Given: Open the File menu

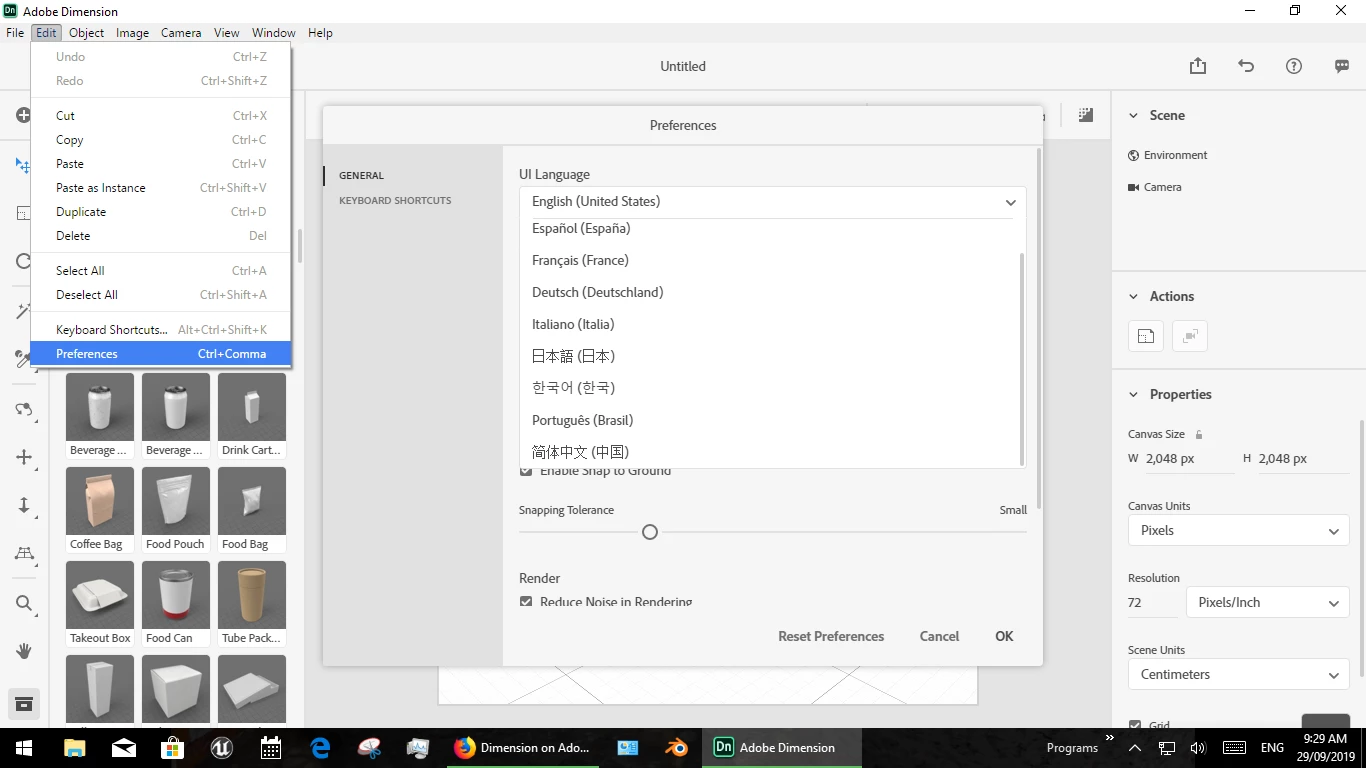Looking at the screenshot, I should click(15, 32).
